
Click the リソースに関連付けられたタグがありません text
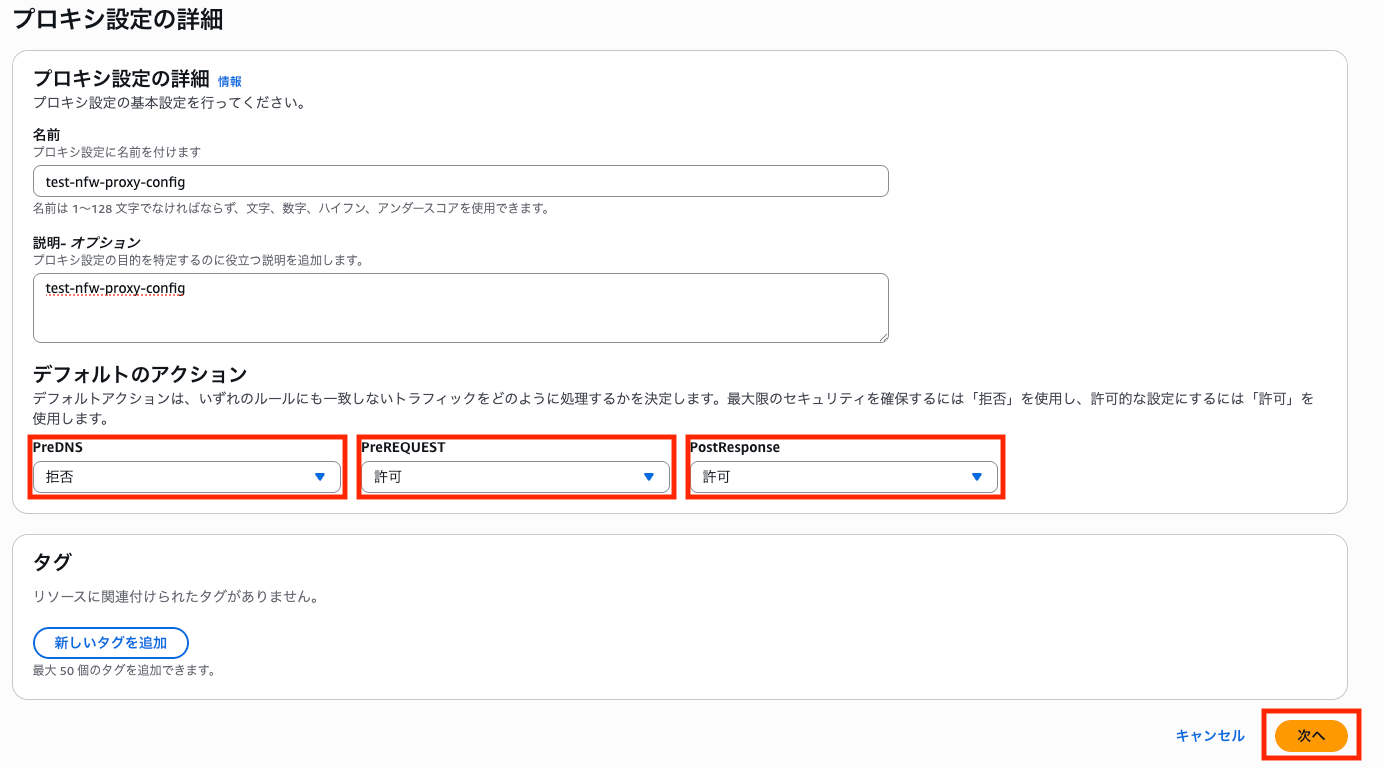[176, 597]
